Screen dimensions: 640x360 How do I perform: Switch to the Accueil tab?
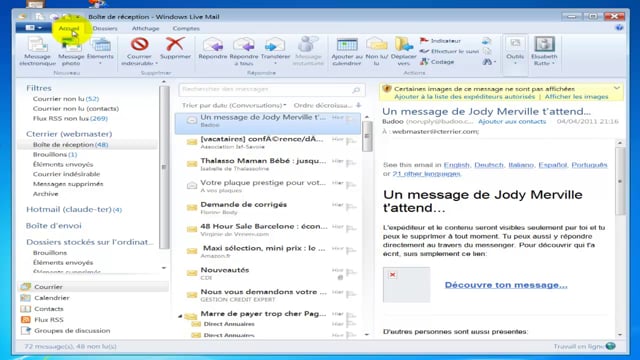tap(69, 29)
